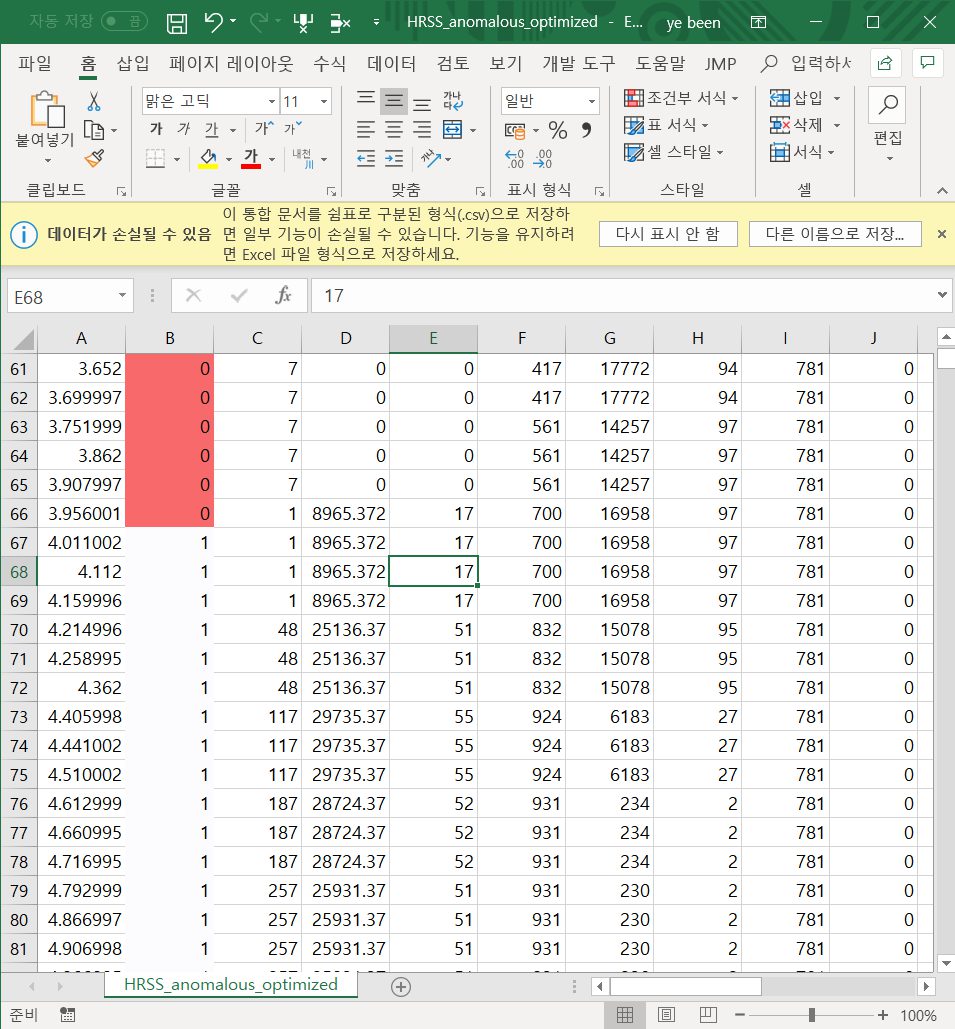This screenshot has height=1029, width=955.
Task: Add a new sheet
Action: (401, 986)
